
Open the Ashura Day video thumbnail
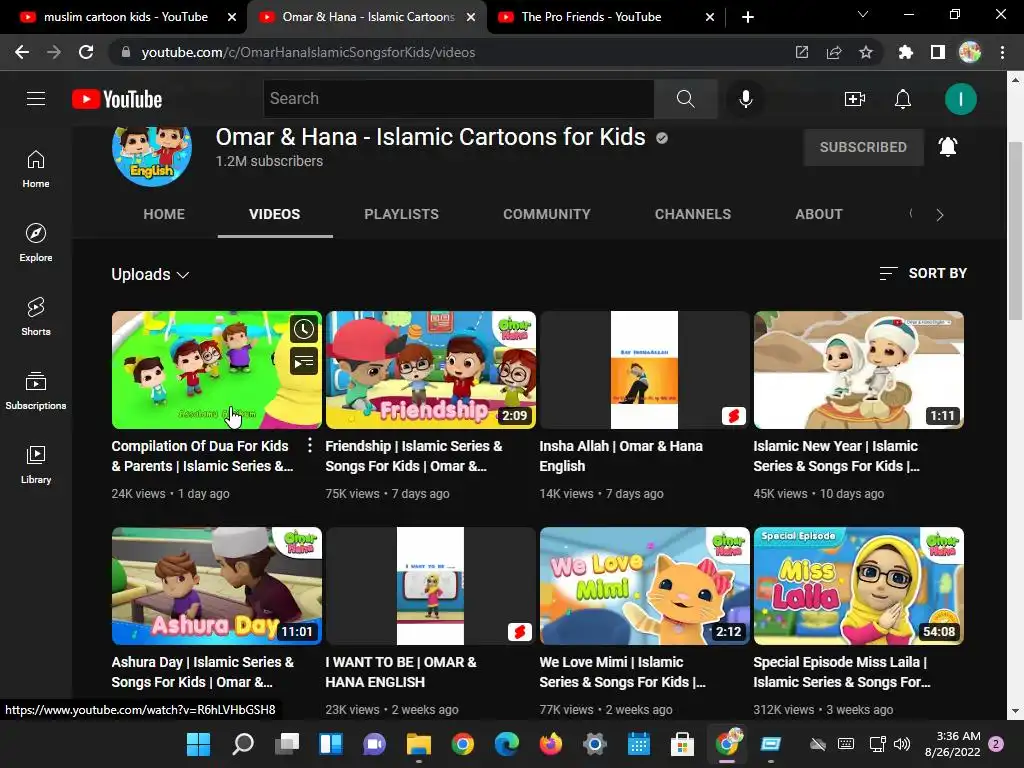(217, 586)
